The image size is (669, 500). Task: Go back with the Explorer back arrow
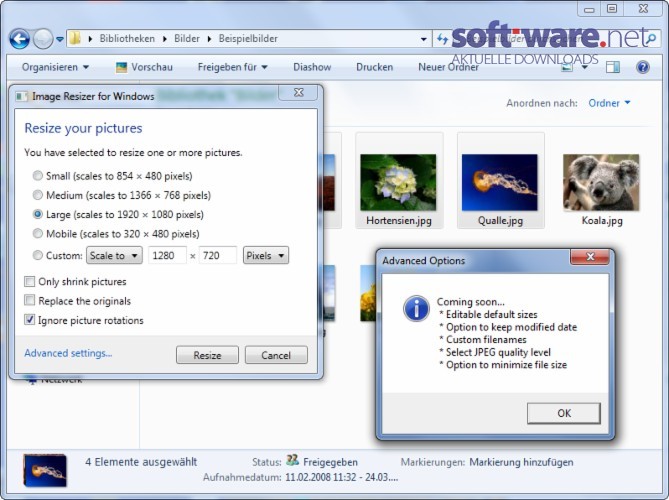(19, 39)
